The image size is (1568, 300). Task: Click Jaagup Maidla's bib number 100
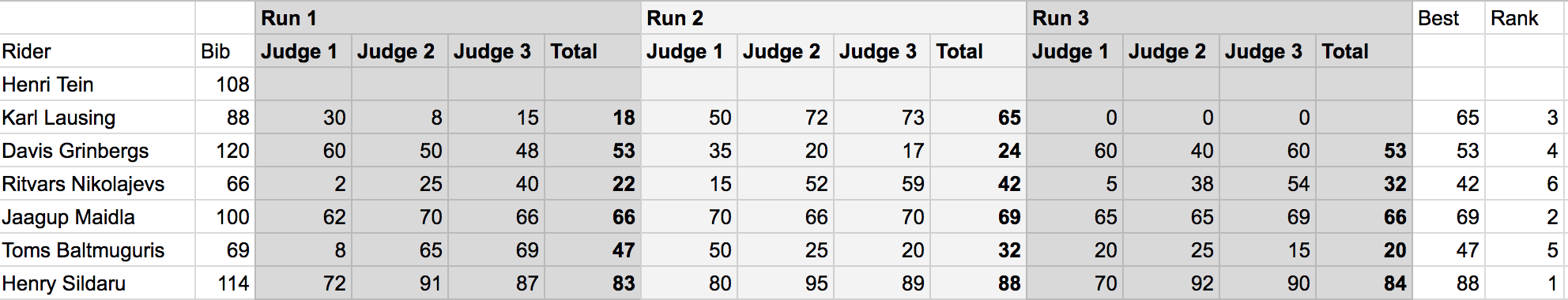pyautogui.click(x=225, y=216)
